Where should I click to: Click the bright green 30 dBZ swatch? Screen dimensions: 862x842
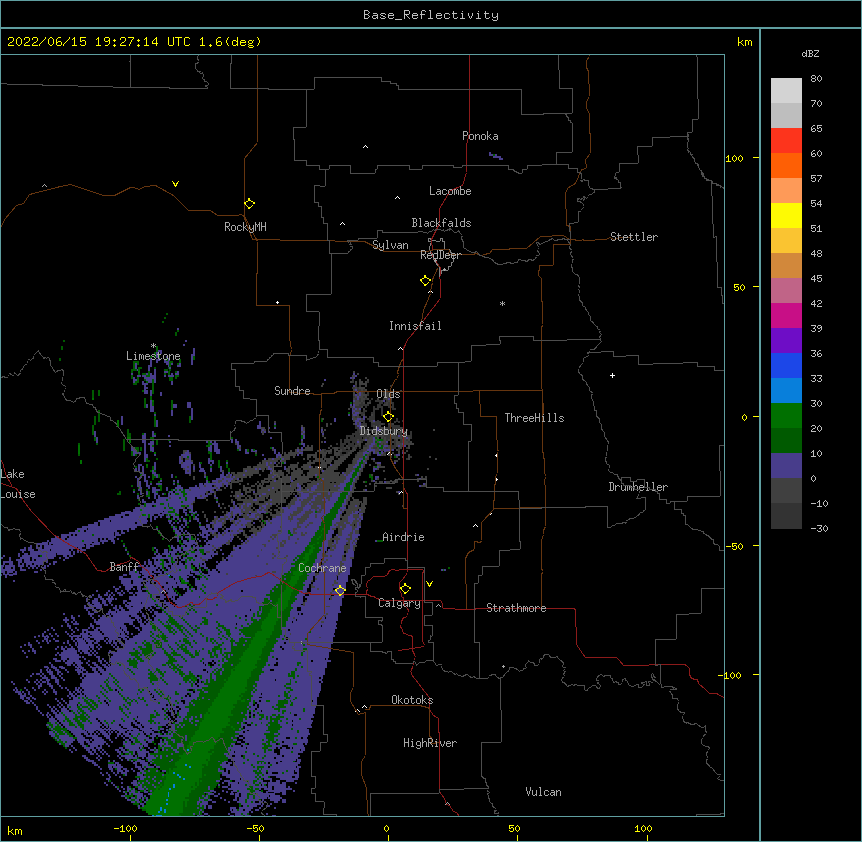coord(786,416)
